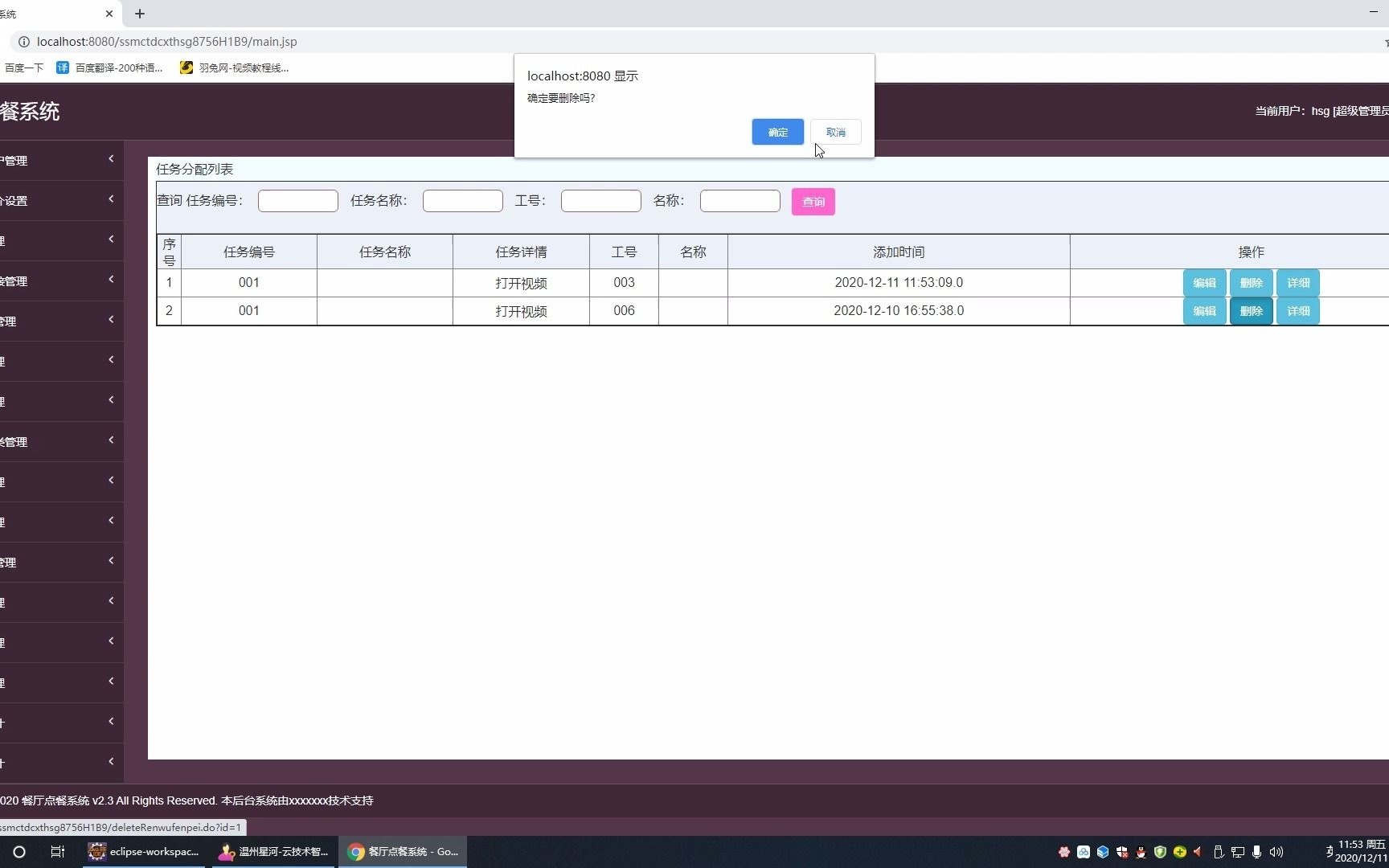Close the current browser tab
Viewport: 1389px width, 868px height.
tap(109, 14)
